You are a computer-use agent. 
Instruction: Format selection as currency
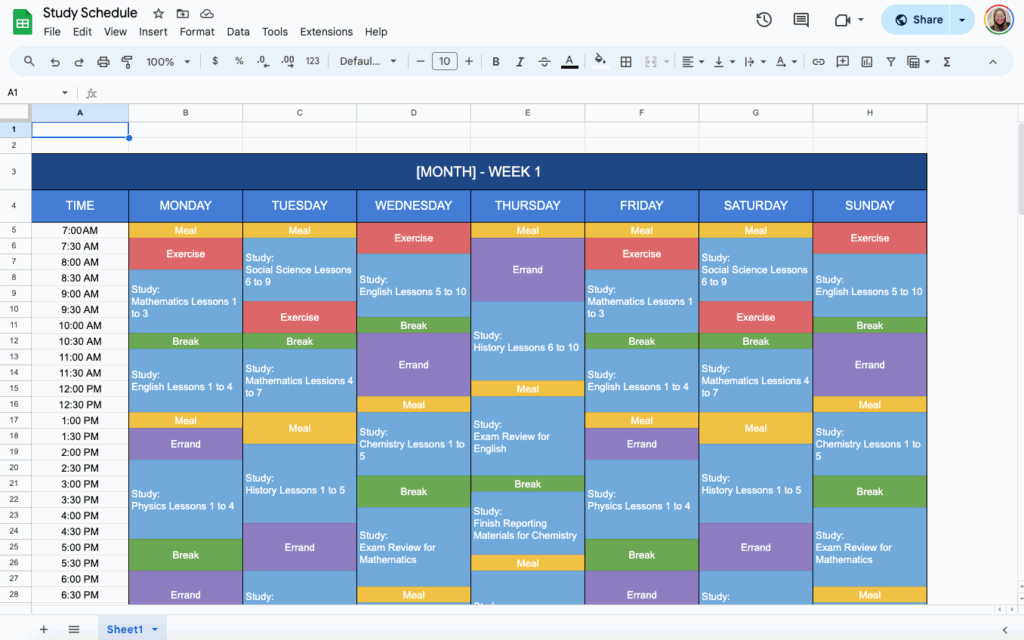pos(214,61)
